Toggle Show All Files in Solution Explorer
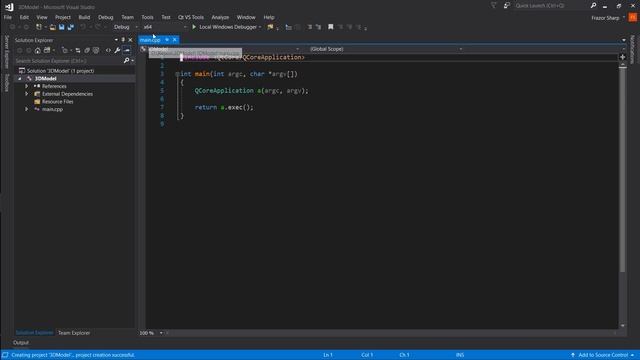 (x=96, y=50)
